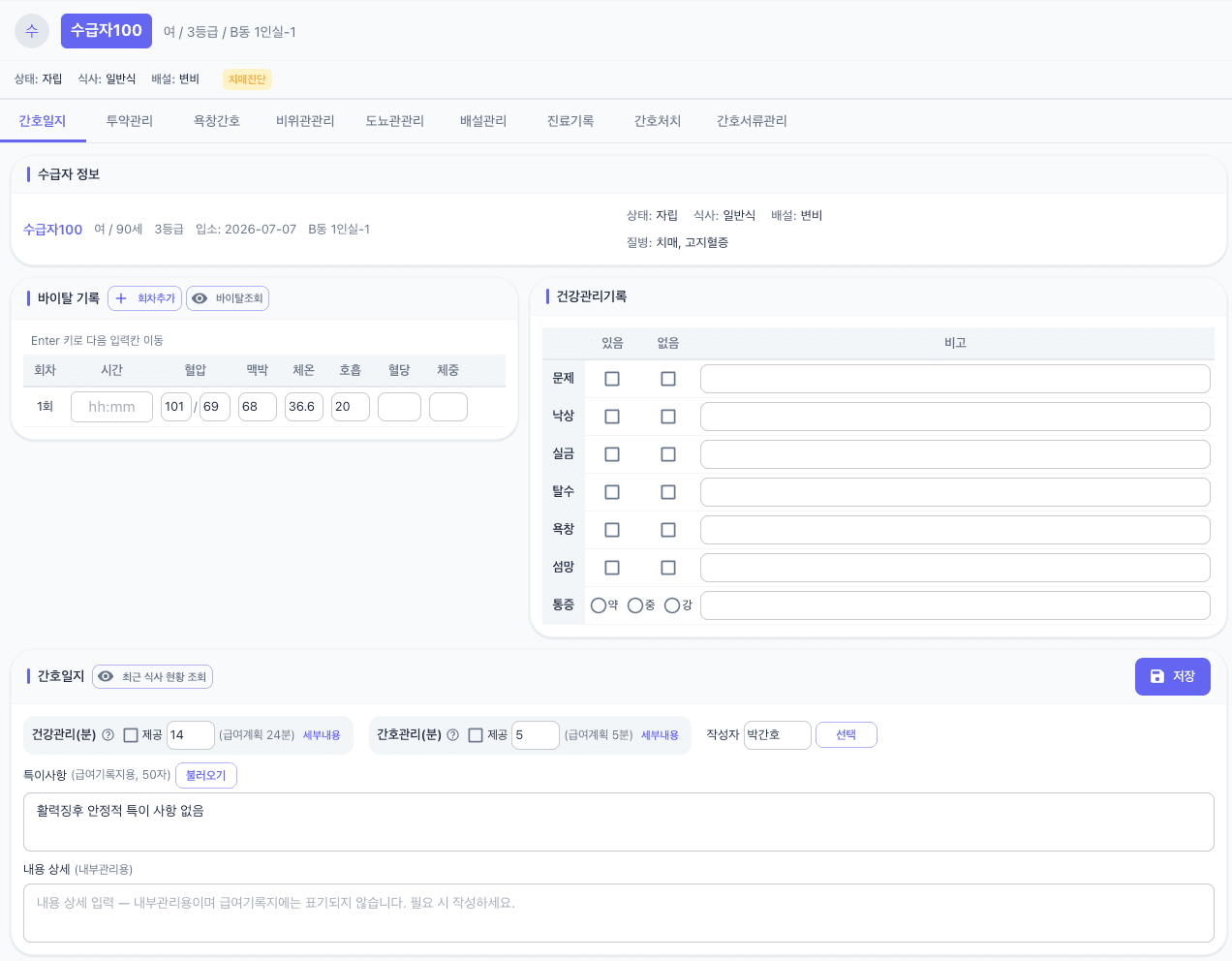Click the 불러오기 button for 특이사항
The width and height of the screenshot is (1232, 961).
[x=206, y=775]
